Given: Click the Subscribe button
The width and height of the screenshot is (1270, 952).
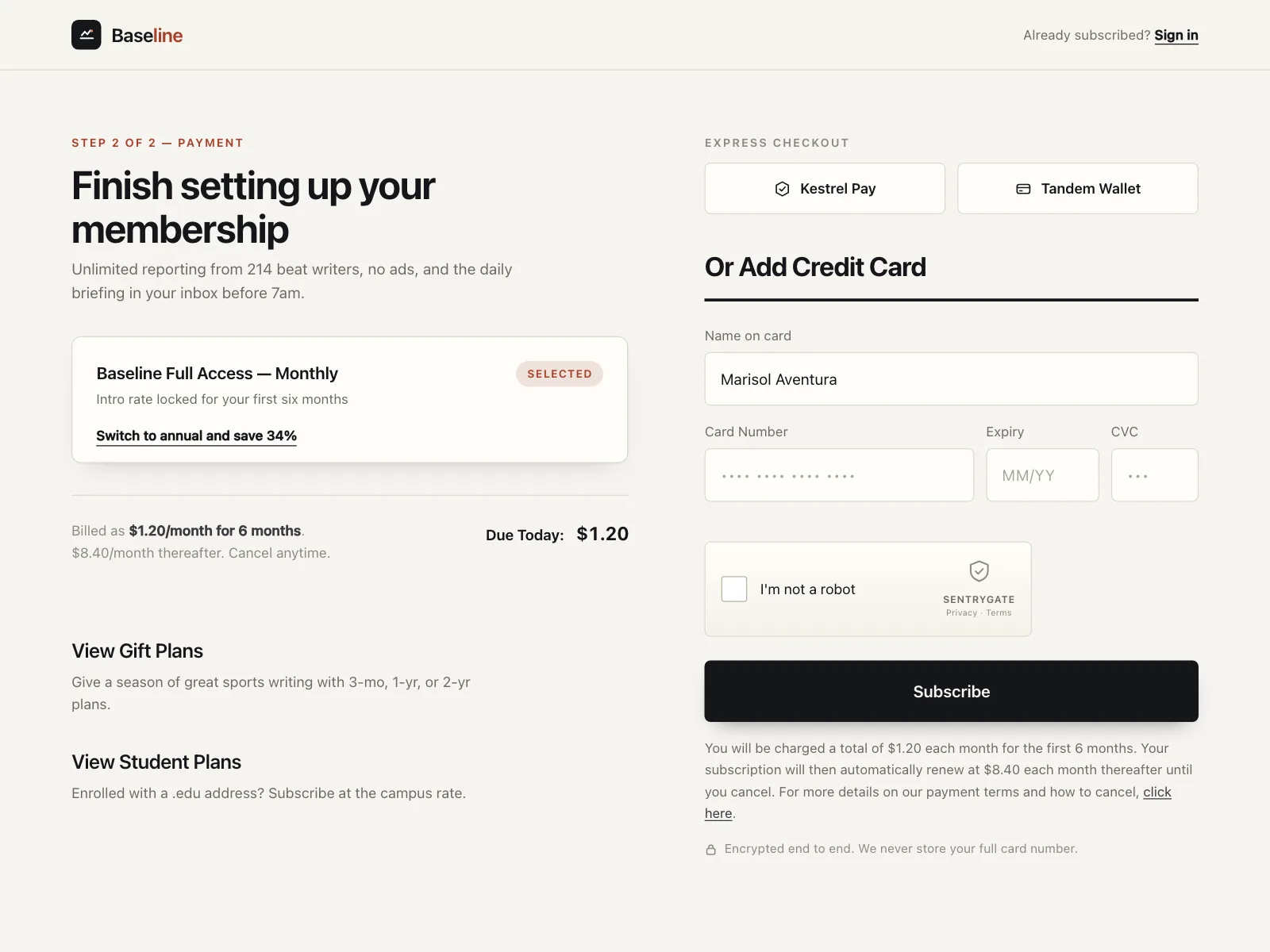Looking at the screenshot, I should pyautogui.click(x=952, y=691).
